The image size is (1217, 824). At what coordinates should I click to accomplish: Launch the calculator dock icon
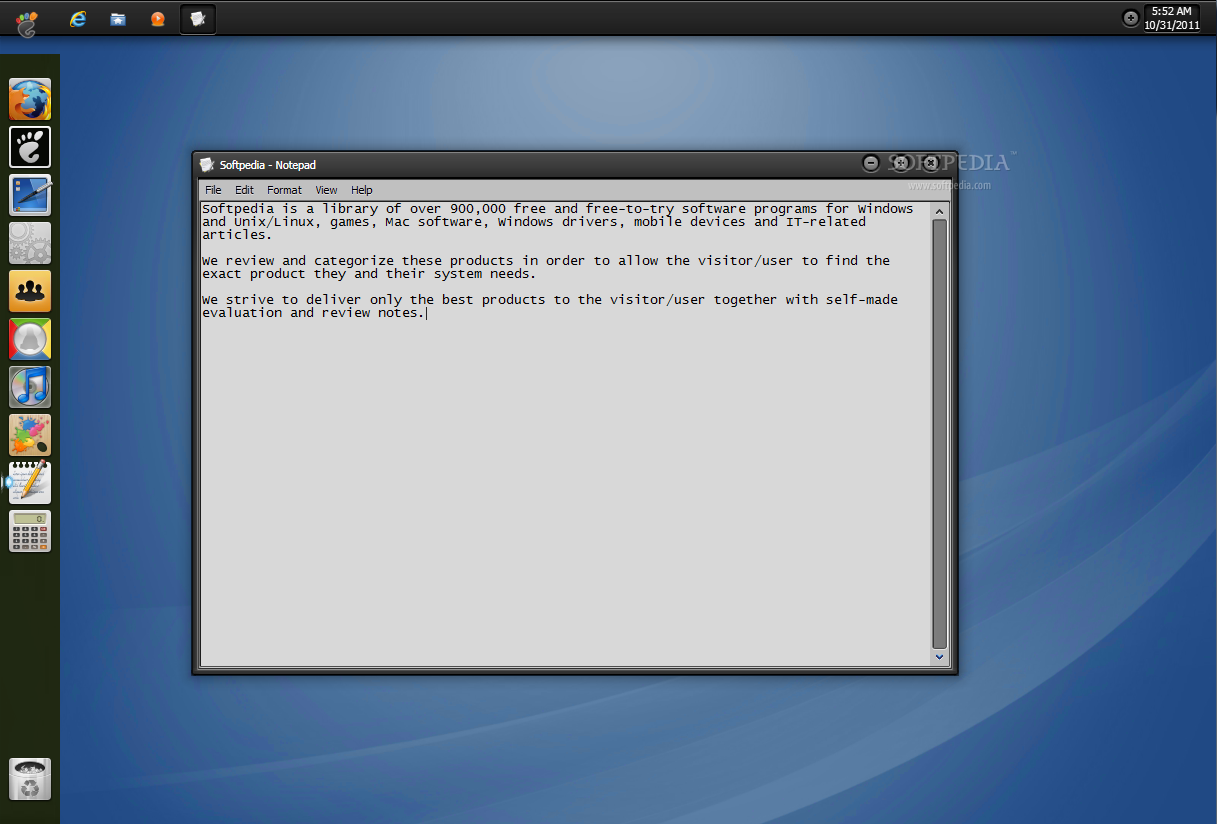coord(30,531)
